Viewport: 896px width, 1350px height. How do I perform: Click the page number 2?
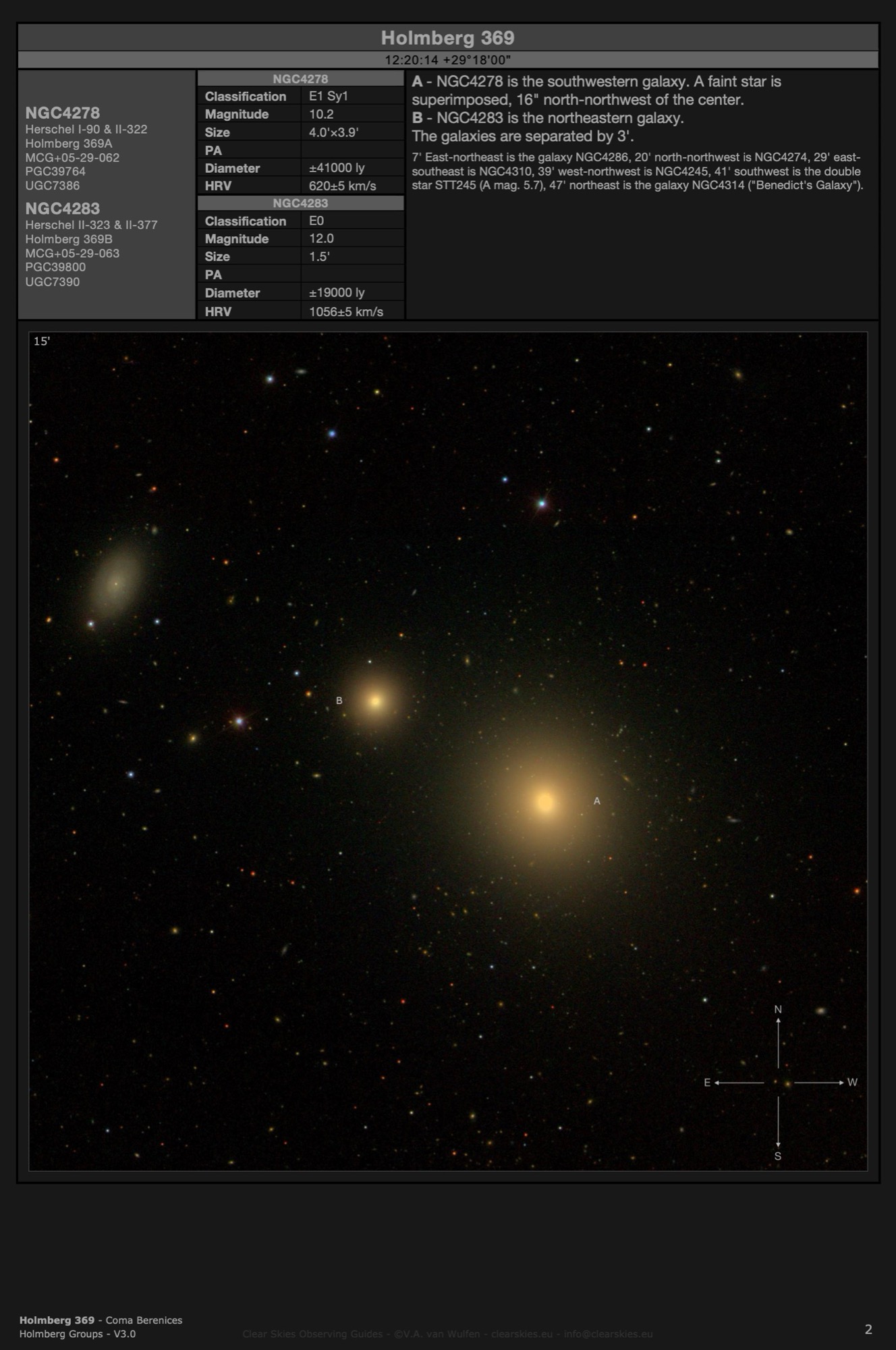[868, 1329]
